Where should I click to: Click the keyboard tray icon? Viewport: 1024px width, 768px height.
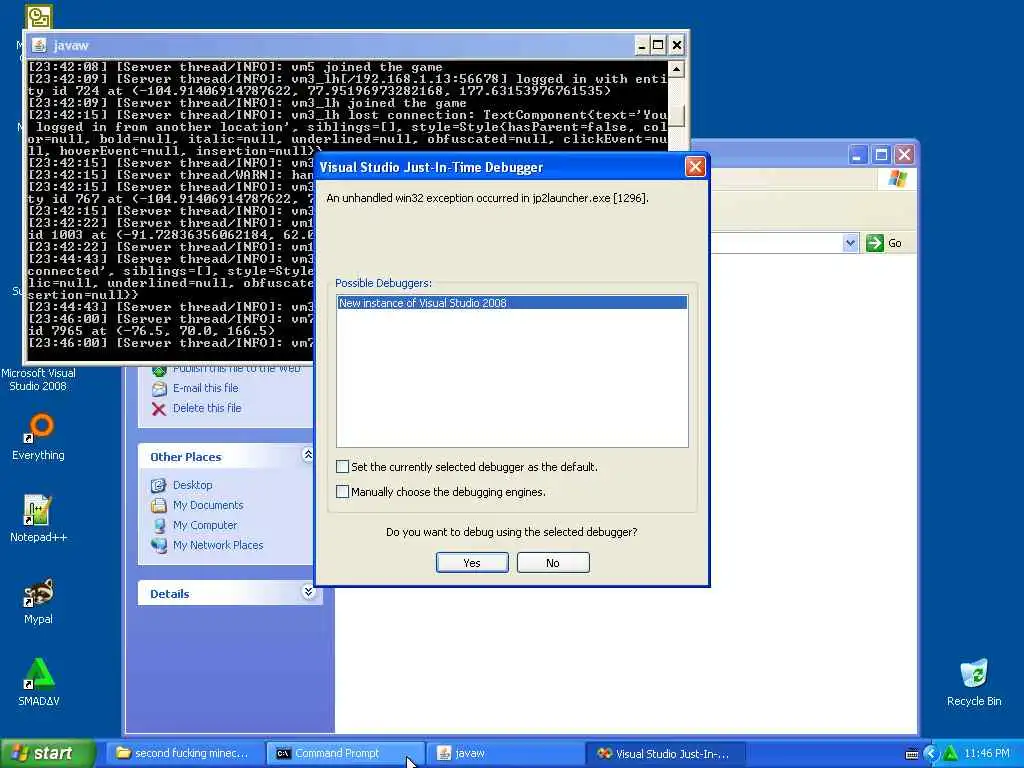click(x=912, y=755)
